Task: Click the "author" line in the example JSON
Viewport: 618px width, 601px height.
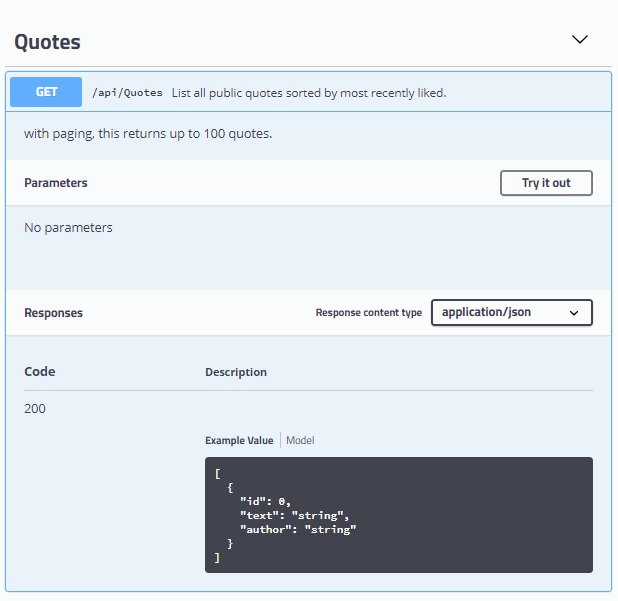Action: (x=297, y=529)
